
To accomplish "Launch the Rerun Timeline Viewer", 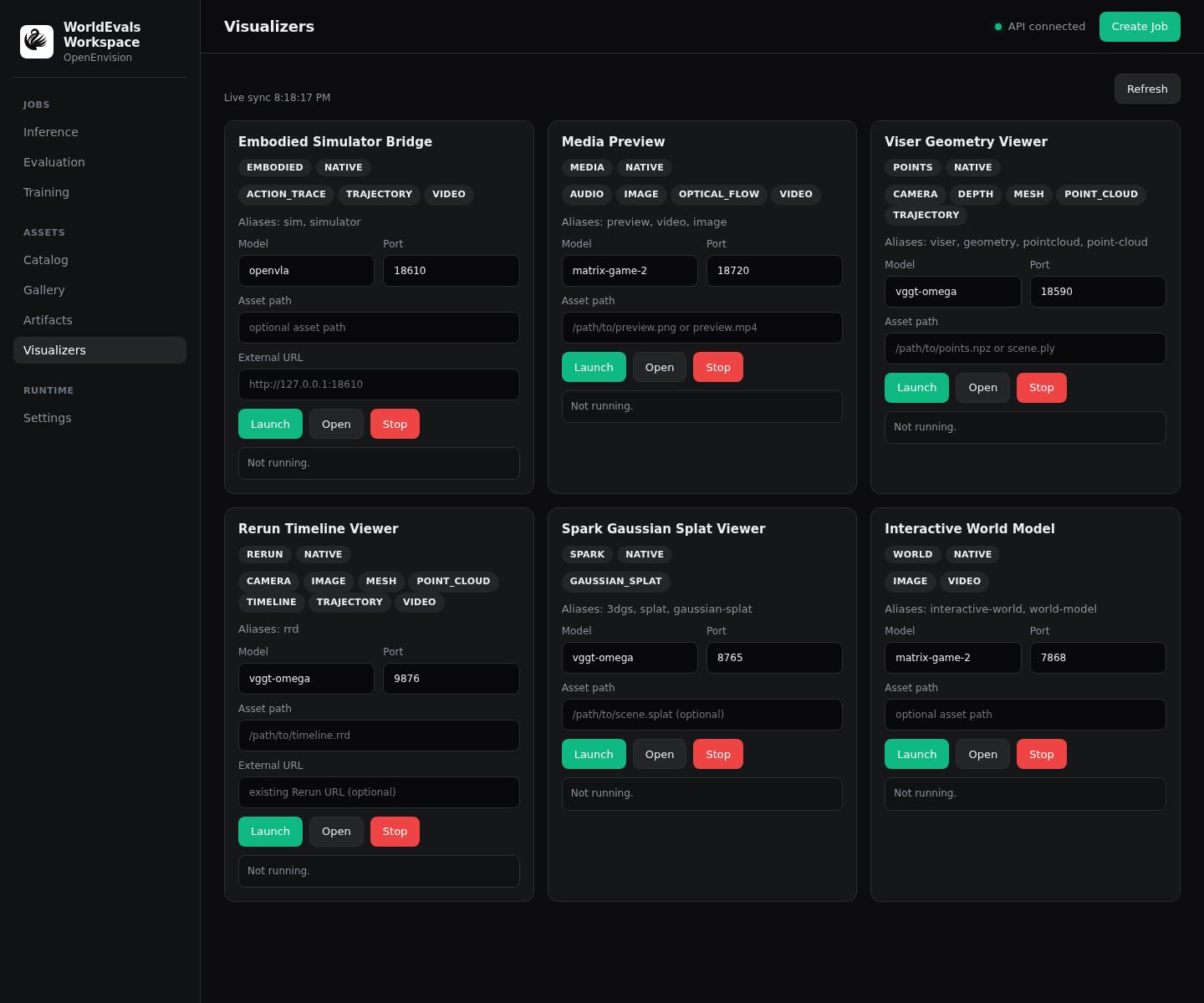I will [270, 832].
